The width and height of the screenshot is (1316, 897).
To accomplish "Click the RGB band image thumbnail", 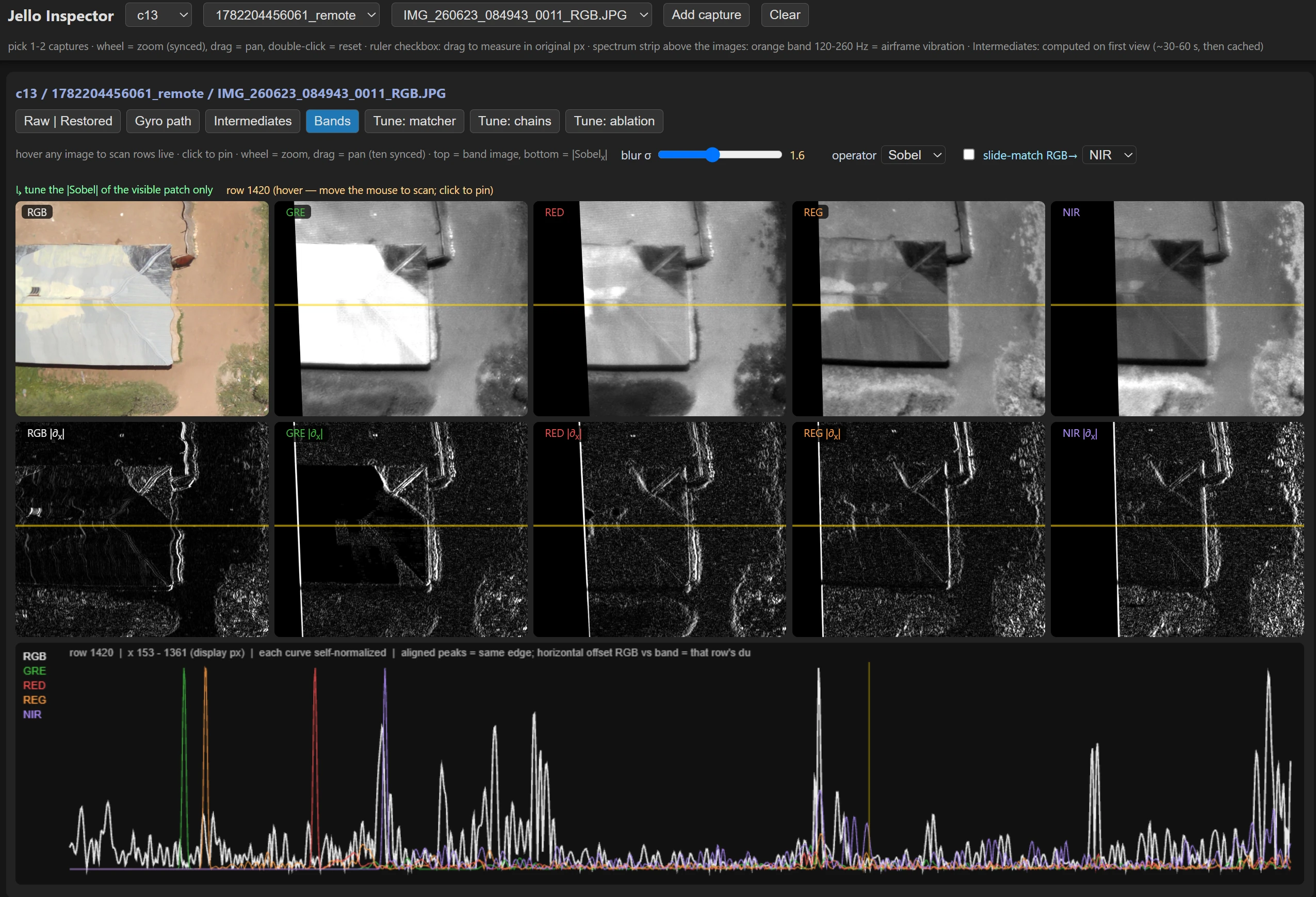I will pyautogui.click(x=142, y=308).
